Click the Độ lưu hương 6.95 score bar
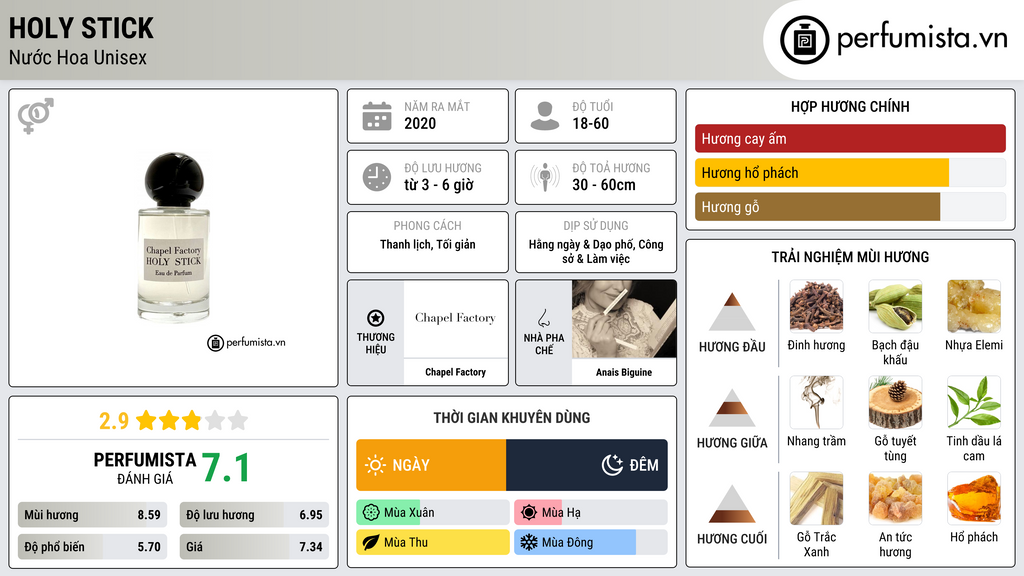Screen dimensions: 1024x576 click(254, 515)
